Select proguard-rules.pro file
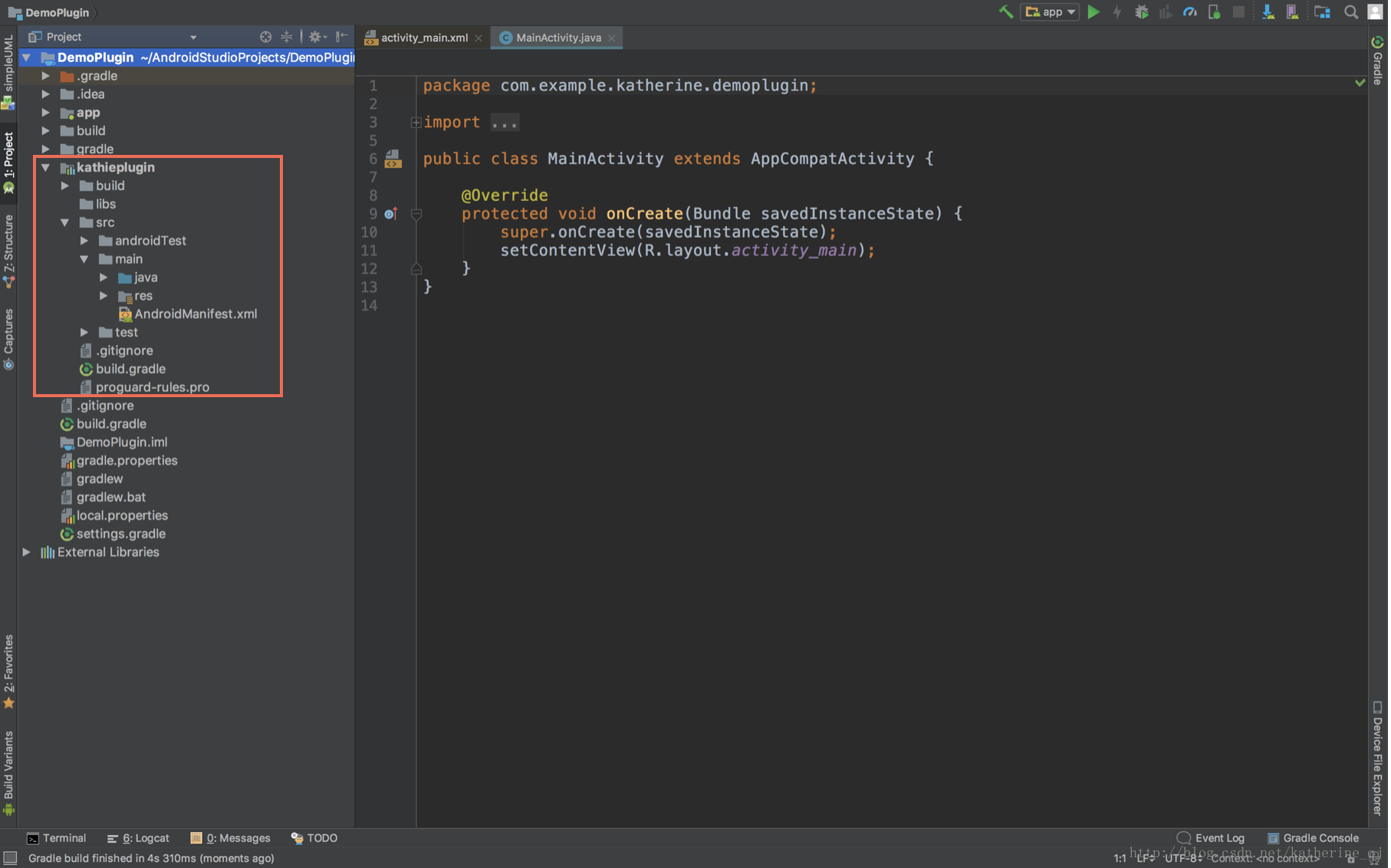Screen dimensions: 1391x868 pyautogui.click(x=144, y=387)
